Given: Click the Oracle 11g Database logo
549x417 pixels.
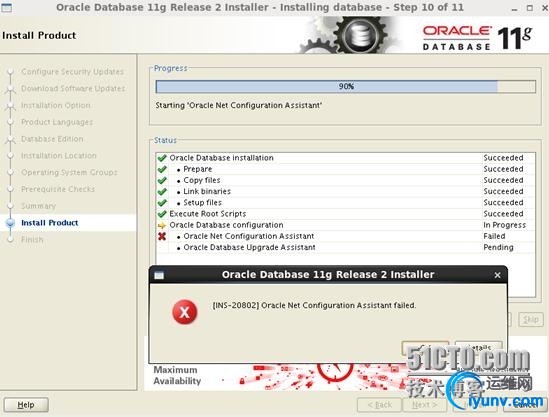Looking at the screenshot, I should click(477, 37).
